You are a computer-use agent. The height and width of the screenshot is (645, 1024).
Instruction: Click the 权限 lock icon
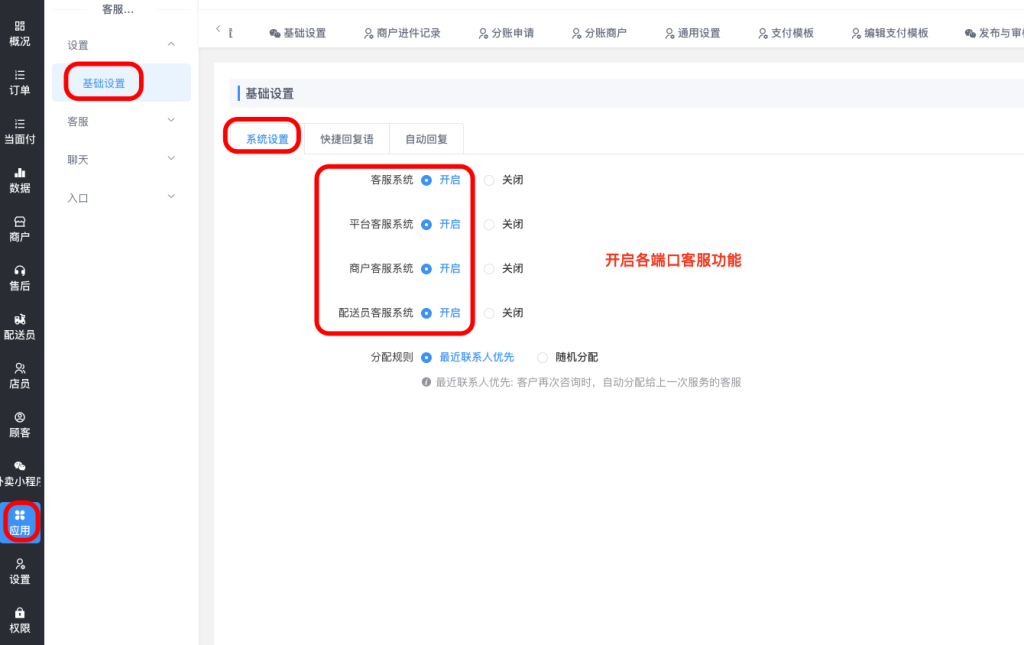(20, 612)
